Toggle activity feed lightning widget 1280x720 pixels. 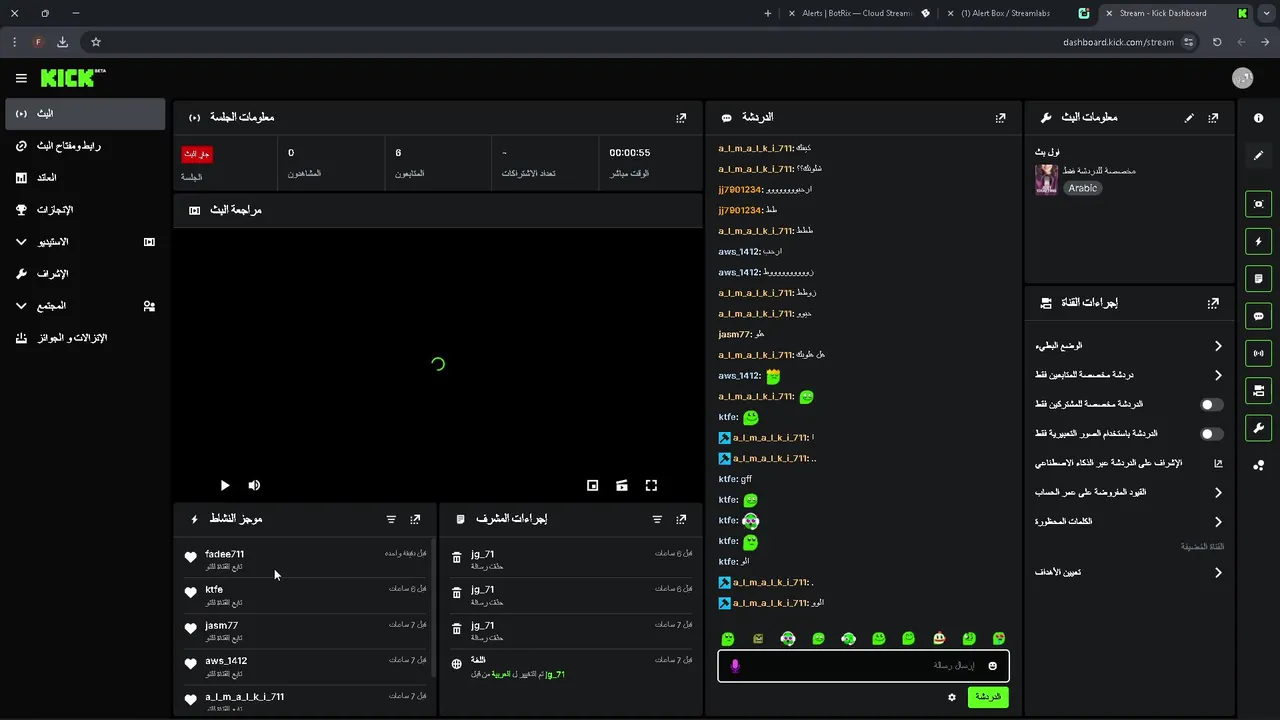(x=1258, y=241)
